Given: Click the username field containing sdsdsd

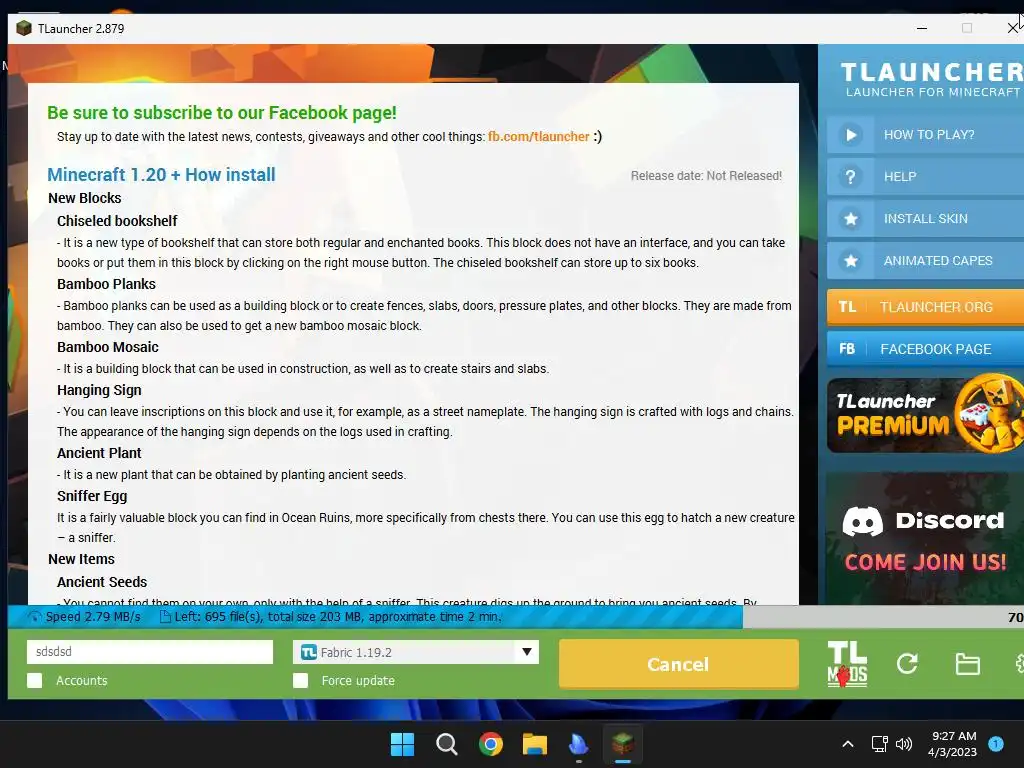Looking at the screenshot, I should [150, 652].
